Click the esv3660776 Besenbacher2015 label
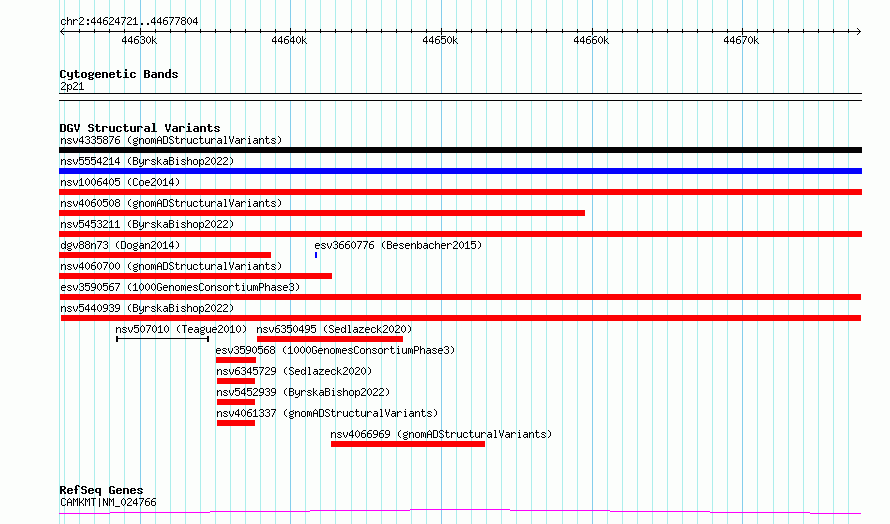Viewport: 890px width, 524px height. (x=398, y=245)
